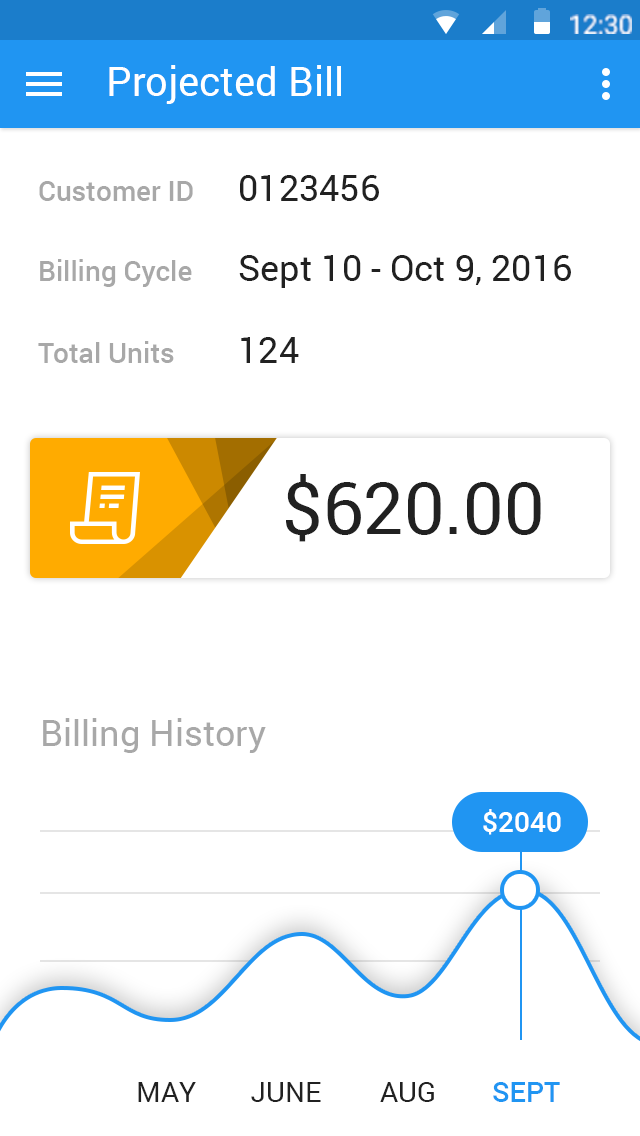The height and width of the screenshot is (1136, 640).
Task: Open the hamburger navigation menu
Action: pyautogui.click(x=44, y=84)
